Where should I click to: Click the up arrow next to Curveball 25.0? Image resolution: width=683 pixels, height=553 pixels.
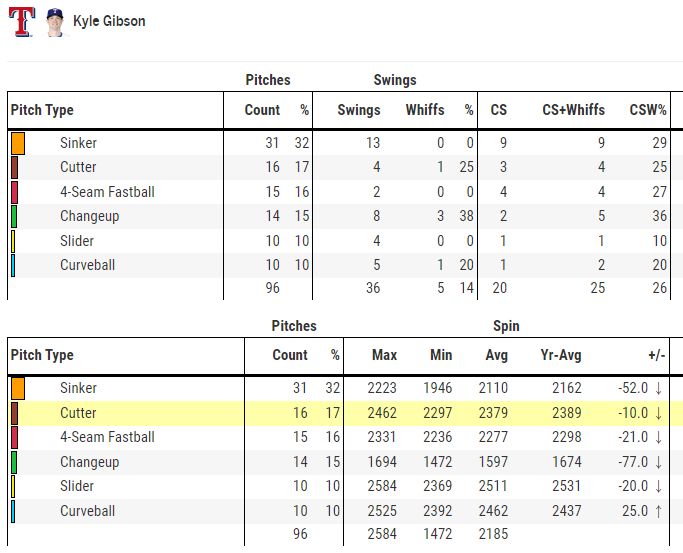pos(659,511)
